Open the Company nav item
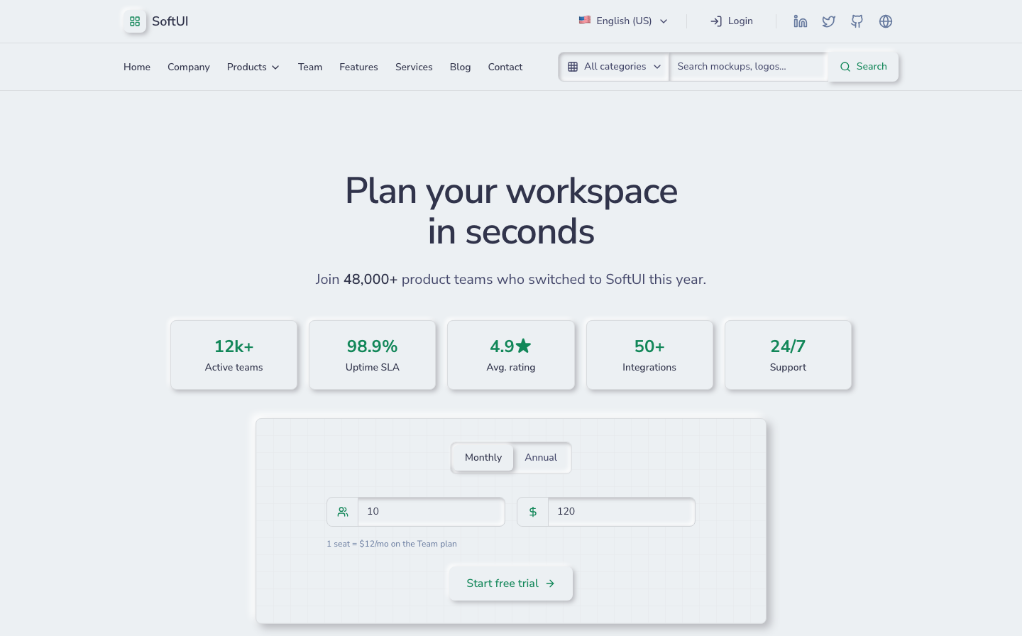This screenshot has width=1022, height=636. coord(188,67)
